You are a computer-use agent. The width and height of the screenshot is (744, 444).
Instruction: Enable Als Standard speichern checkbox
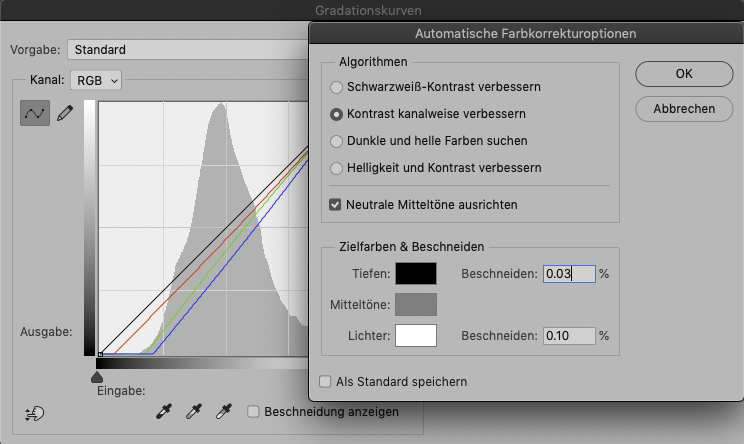325,381
